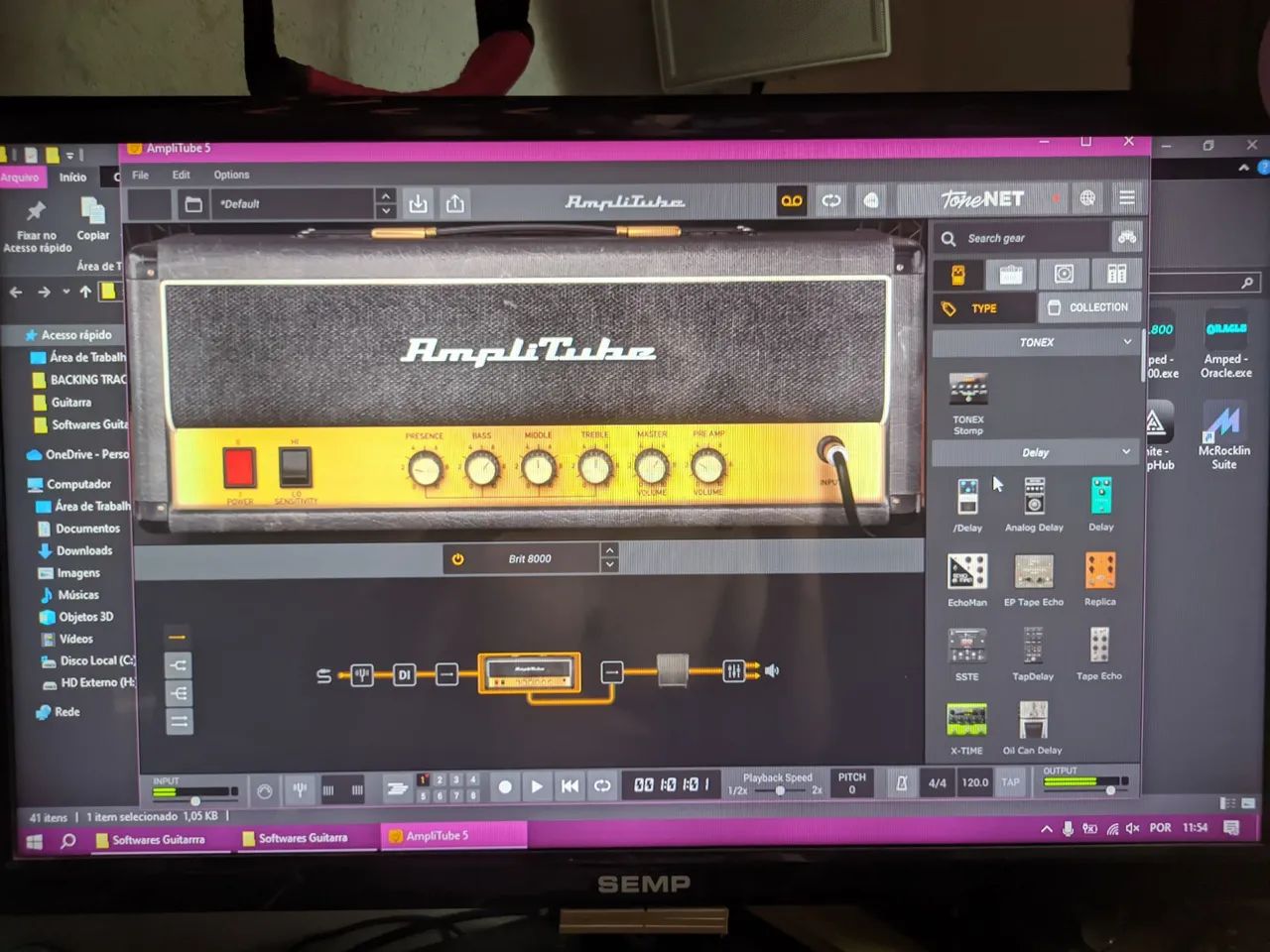Select the single serial routing layout
The width and height of the screenshot is (1270, 952).
(x=178, y=637)
